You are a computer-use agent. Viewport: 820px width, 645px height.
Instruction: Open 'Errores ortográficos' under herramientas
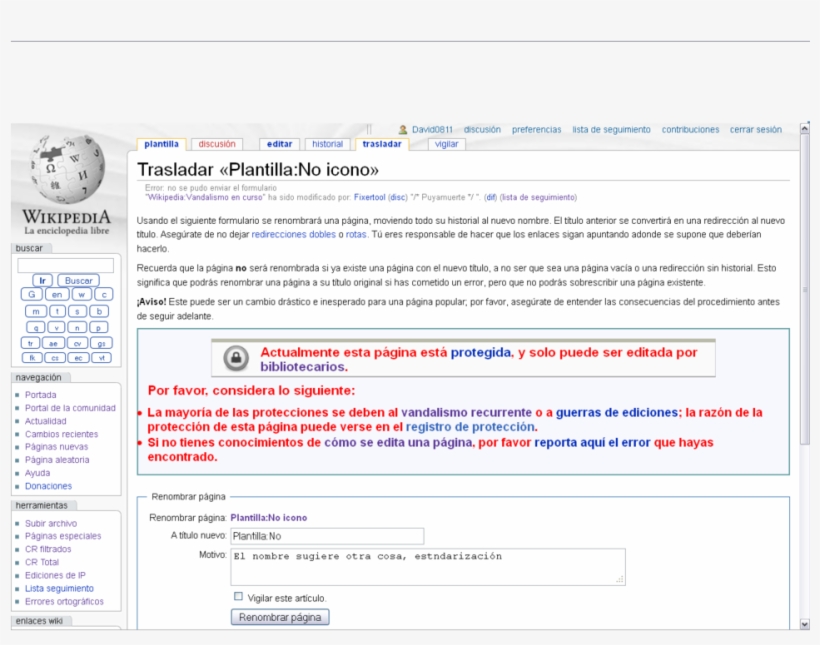(x=64, y=602)
